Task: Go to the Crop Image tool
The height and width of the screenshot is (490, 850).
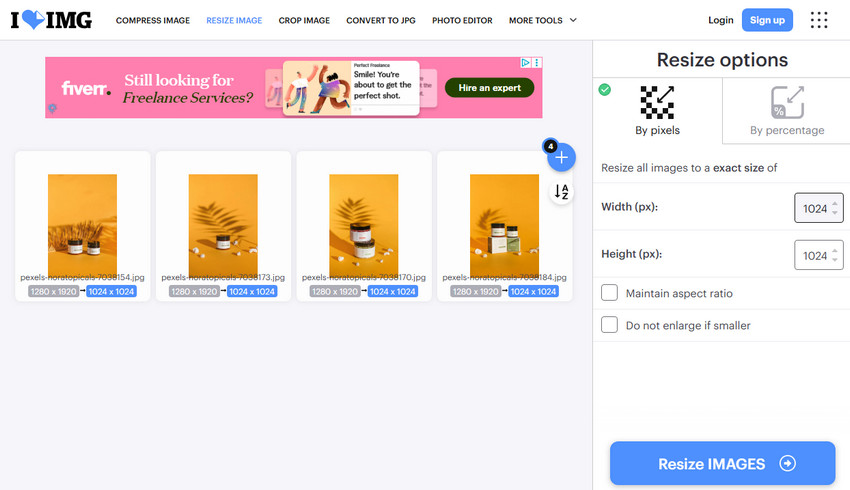Action: coord(304,20)
